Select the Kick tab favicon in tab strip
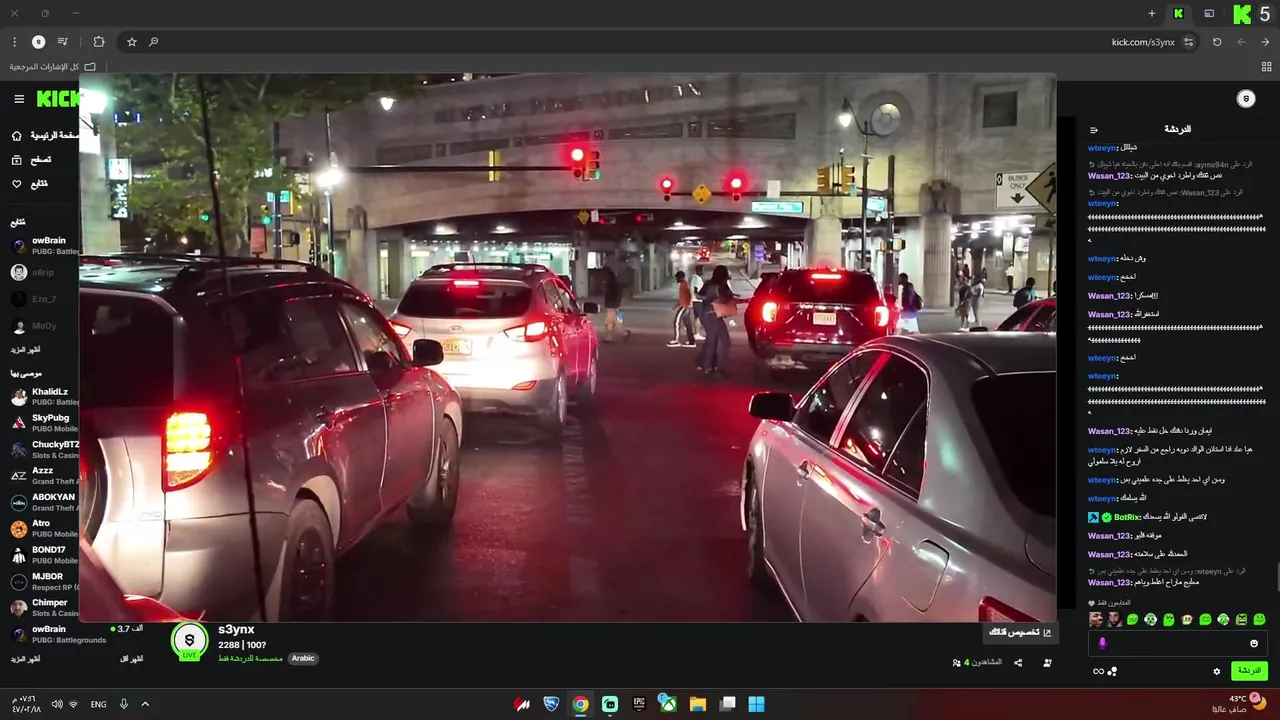This screenshot has height=720, width=1280. click(x=1178, y=14)
